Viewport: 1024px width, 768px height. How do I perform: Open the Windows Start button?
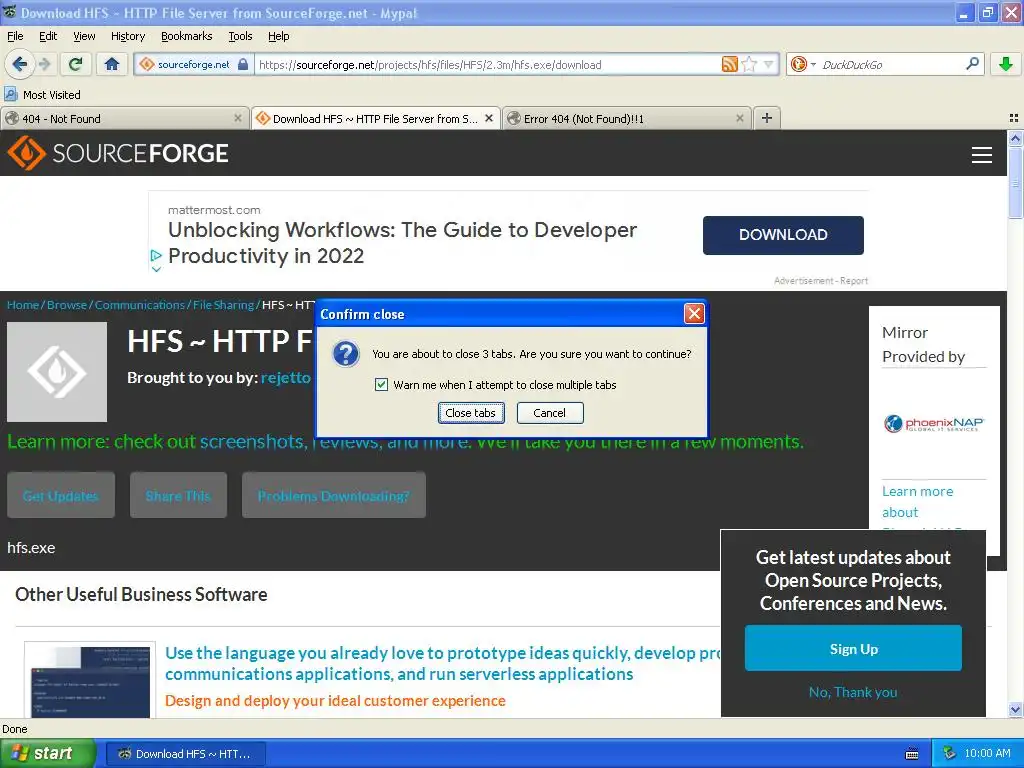coord(47,753)
